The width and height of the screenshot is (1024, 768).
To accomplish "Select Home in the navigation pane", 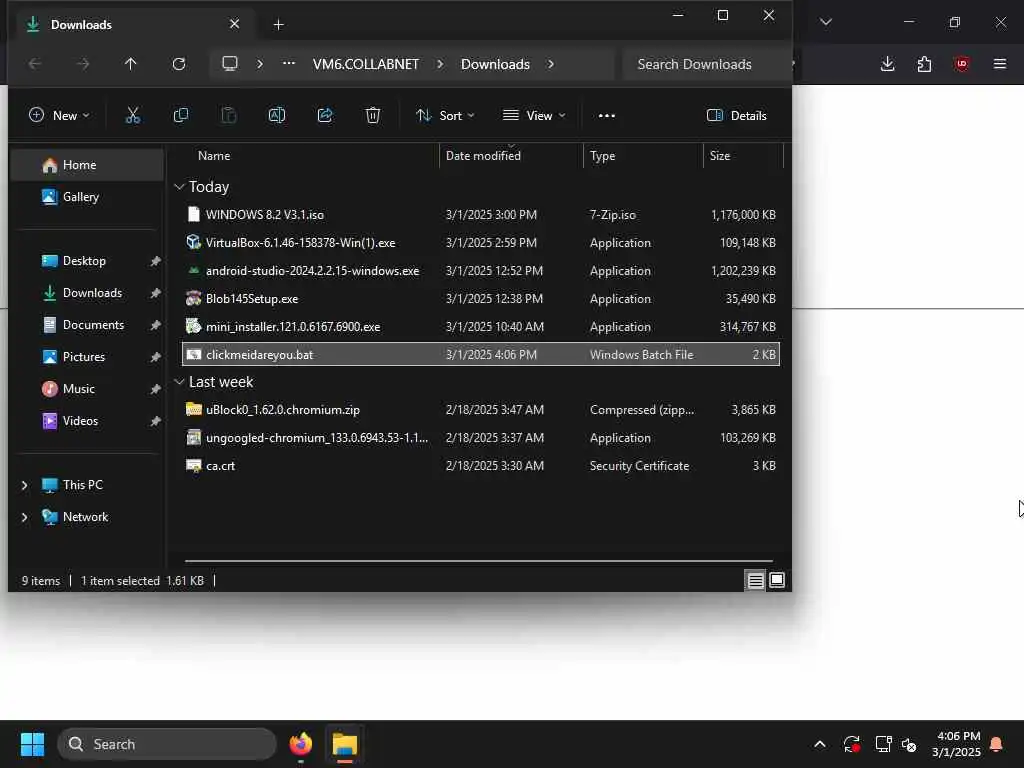I will tap(87, 165).
